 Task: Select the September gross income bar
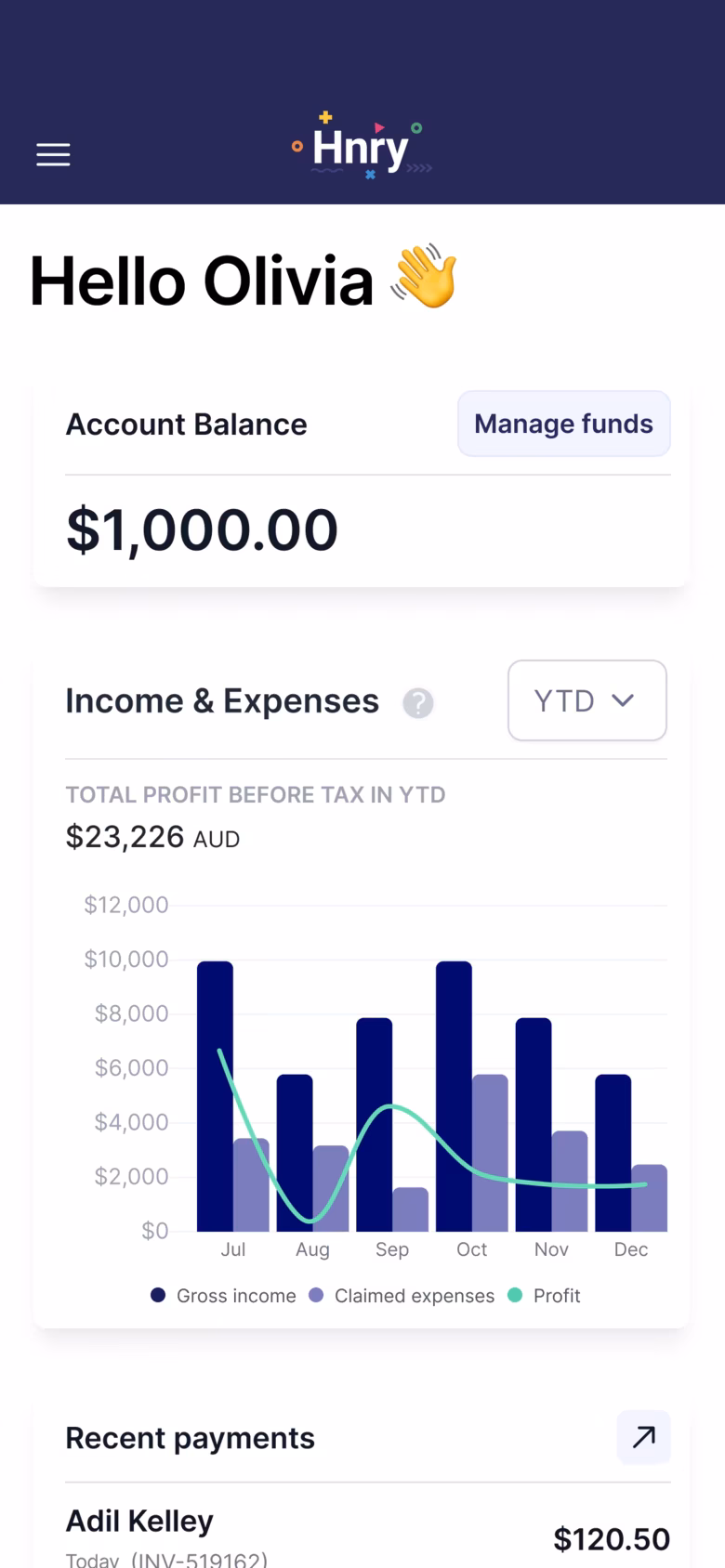click(374, 1124)
